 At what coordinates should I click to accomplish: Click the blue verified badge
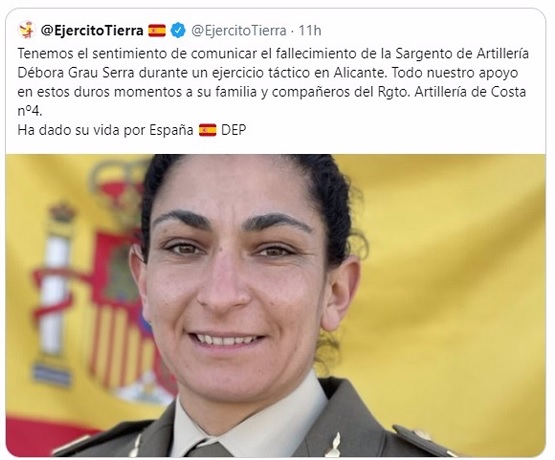click(178, 30)
